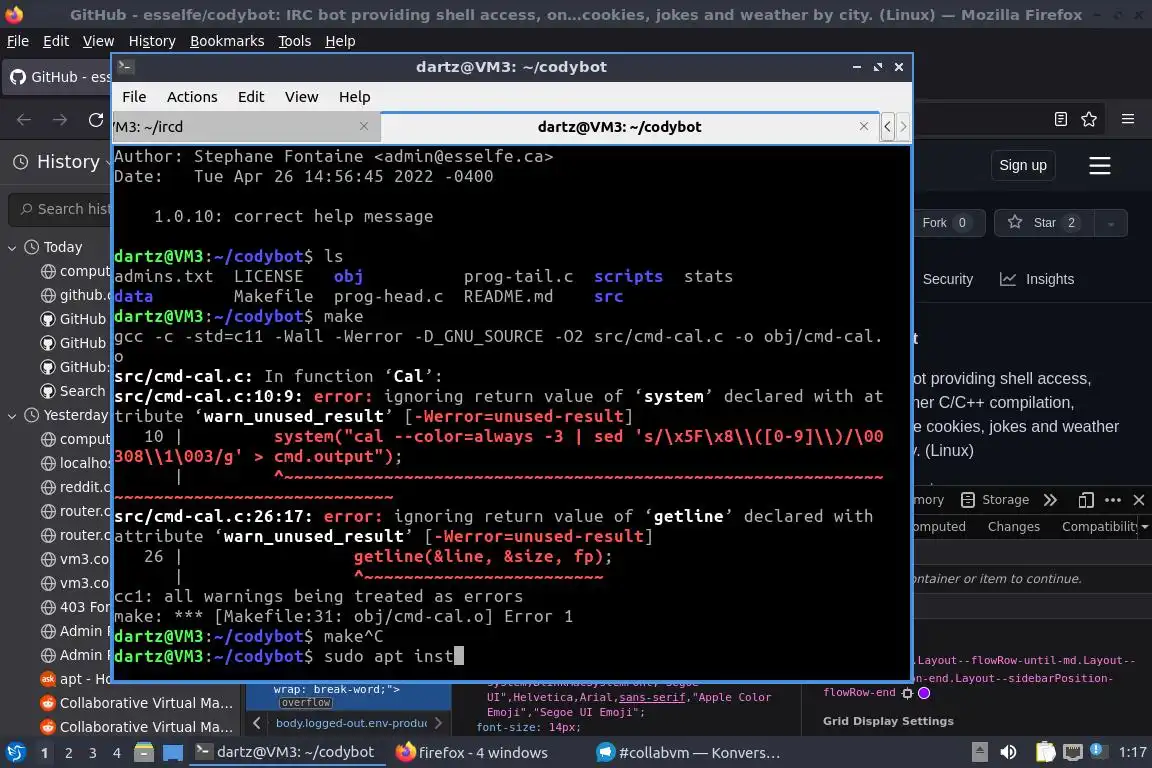This screenshot has height=768, width=1152.
Task: Open the Storage panel in developer tools
Action: click(x=995, y=500)
